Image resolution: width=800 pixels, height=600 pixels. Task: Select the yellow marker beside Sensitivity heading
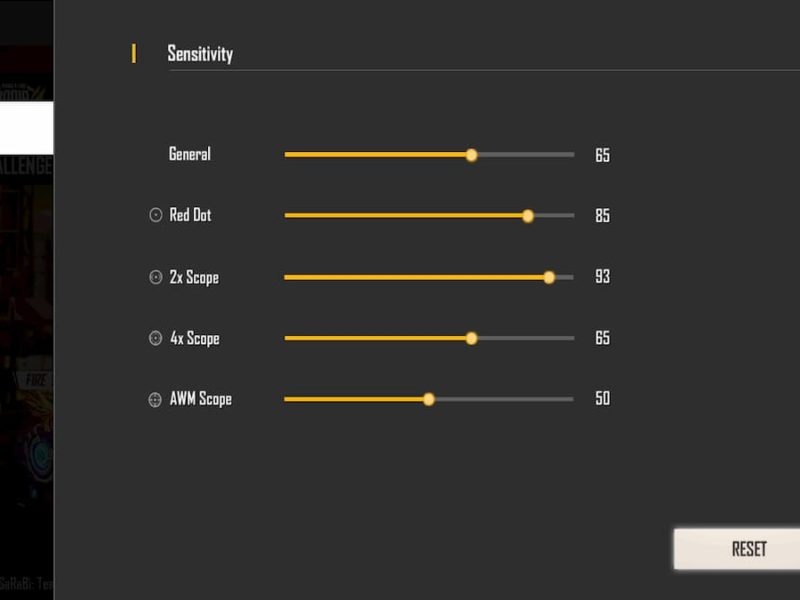coord(133,53)
